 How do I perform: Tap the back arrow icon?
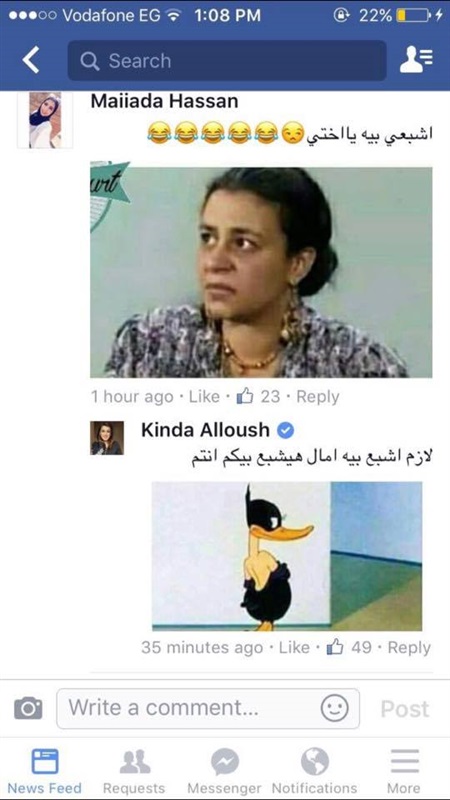(31, 61)
